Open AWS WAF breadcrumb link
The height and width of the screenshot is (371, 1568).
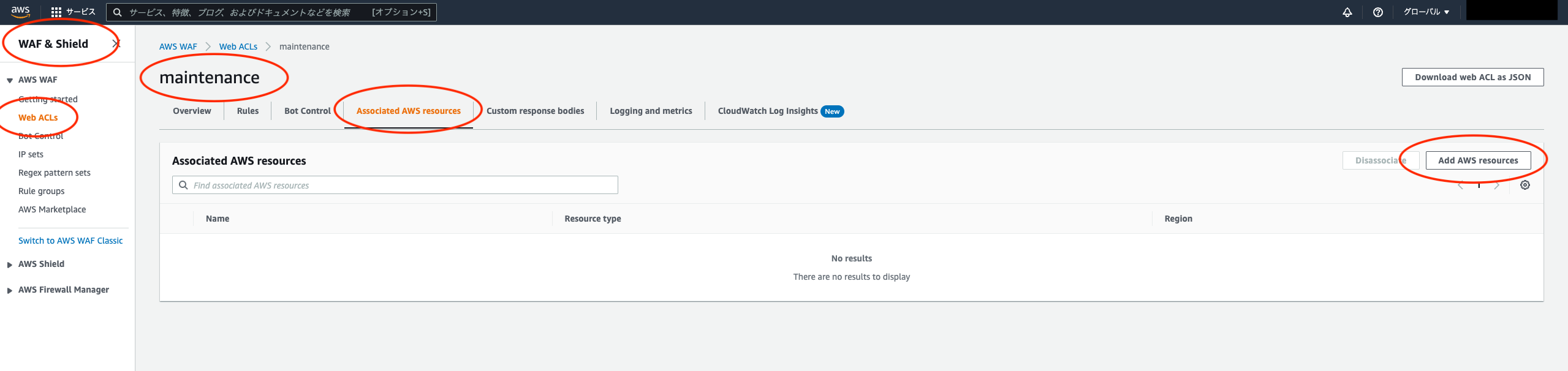coord(178,47)
